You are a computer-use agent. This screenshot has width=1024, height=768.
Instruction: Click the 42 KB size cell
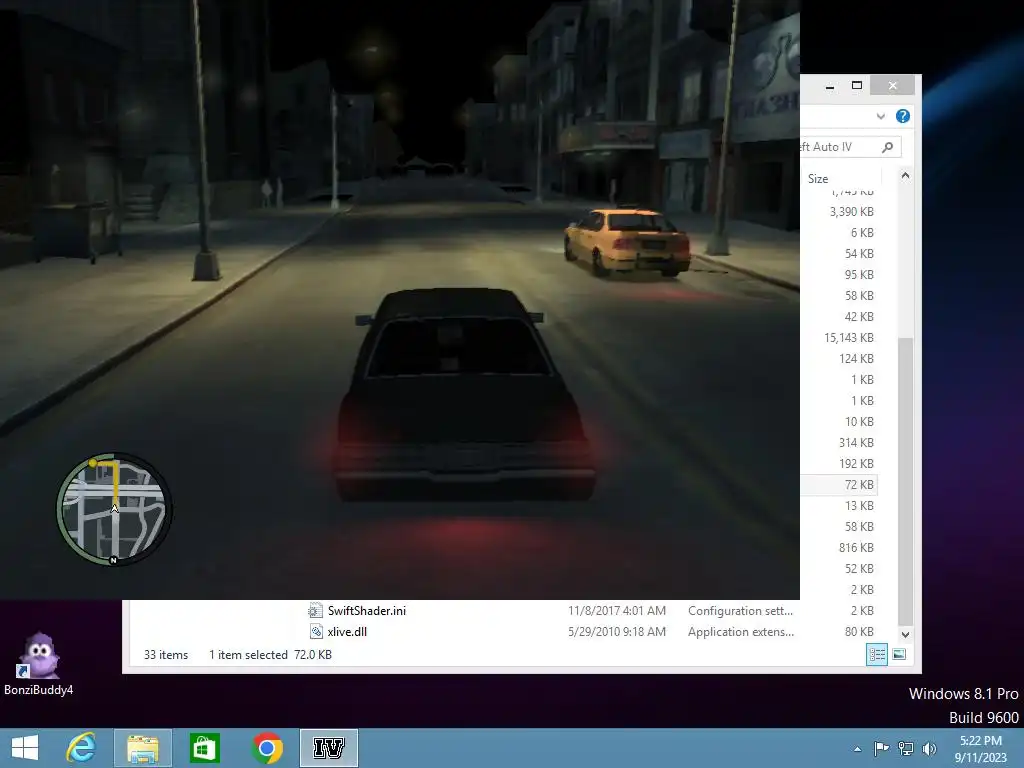[x=859, y=317]
